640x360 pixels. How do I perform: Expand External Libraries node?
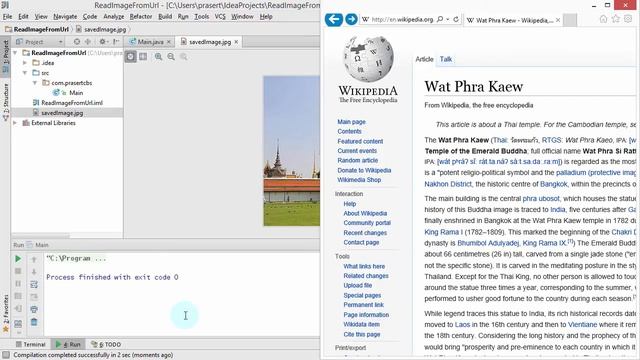coord(16,123)
